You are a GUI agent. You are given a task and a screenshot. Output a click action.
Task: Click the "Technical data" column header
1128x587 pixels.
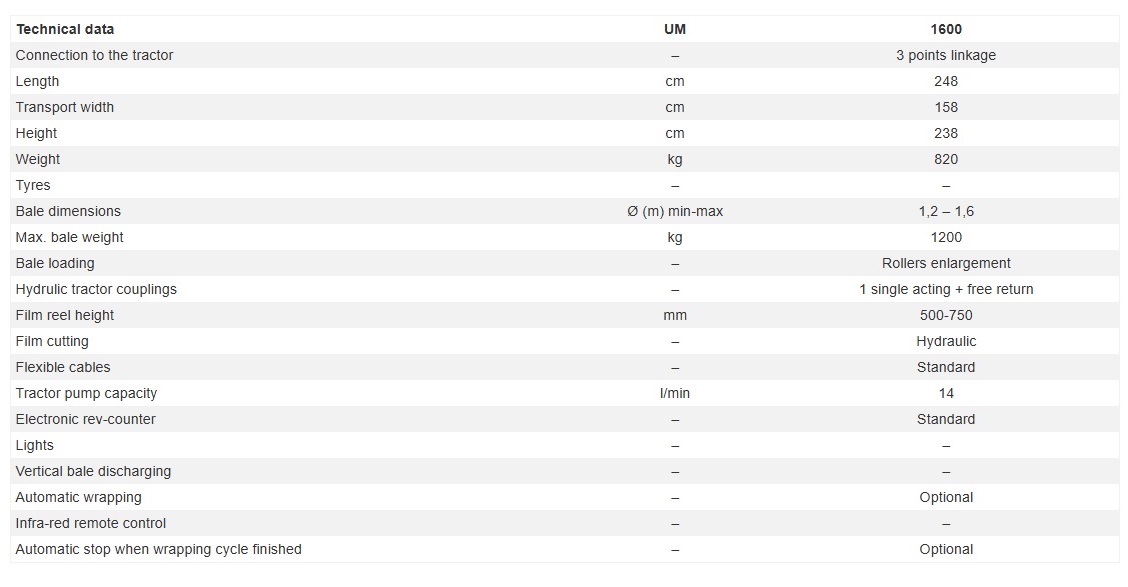click(65, 29)
